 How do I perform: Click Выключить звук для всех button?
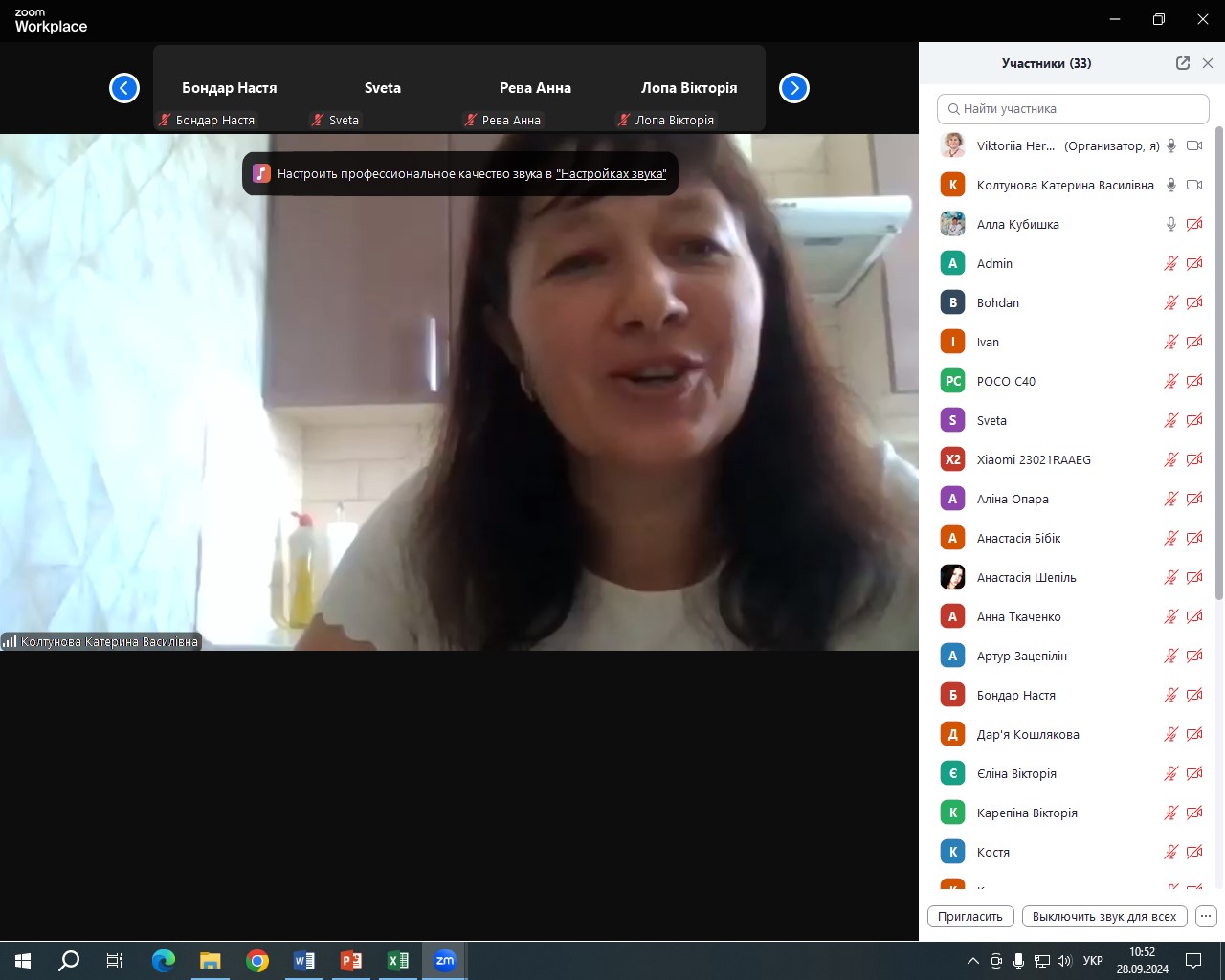(1104, 916)
